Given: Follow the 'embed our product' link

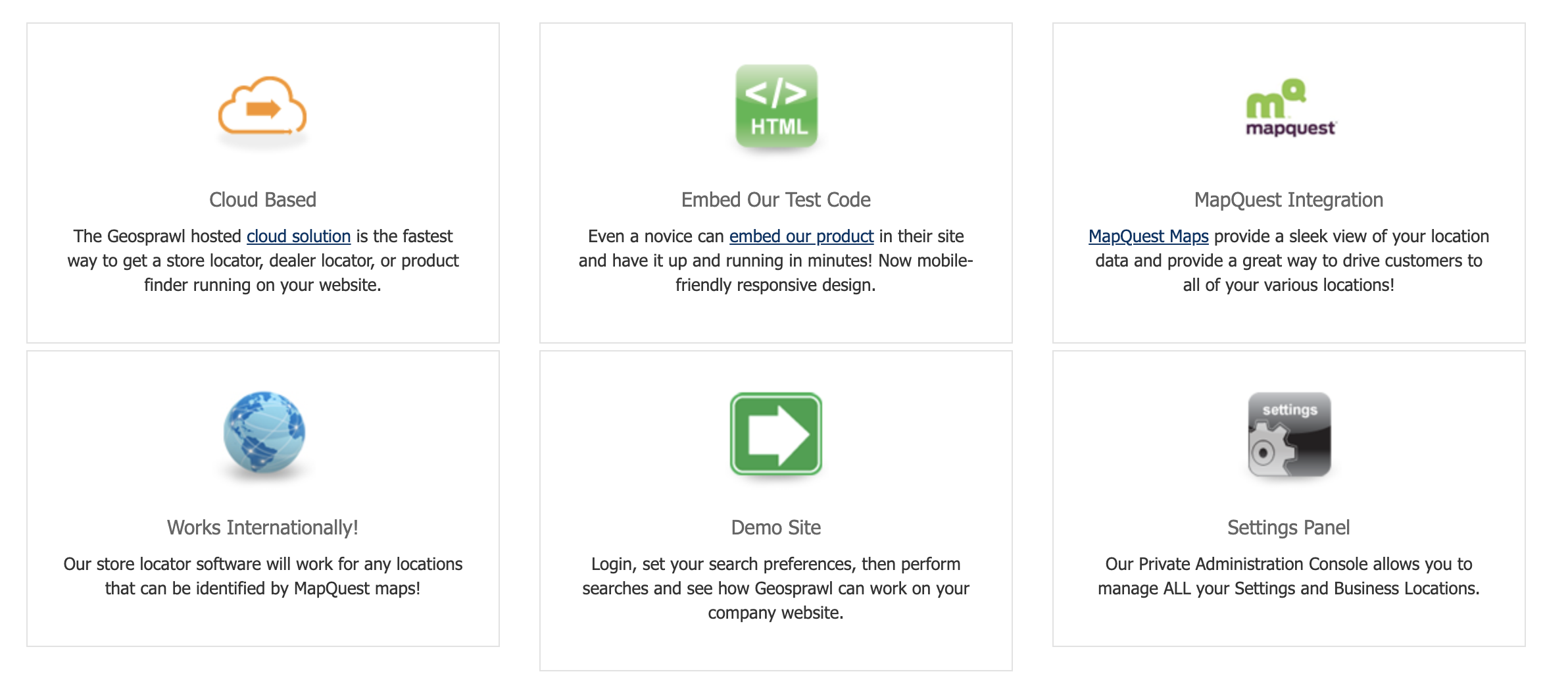Looking at the screenshot, I should pyautogui.click(x=801, y=236).
